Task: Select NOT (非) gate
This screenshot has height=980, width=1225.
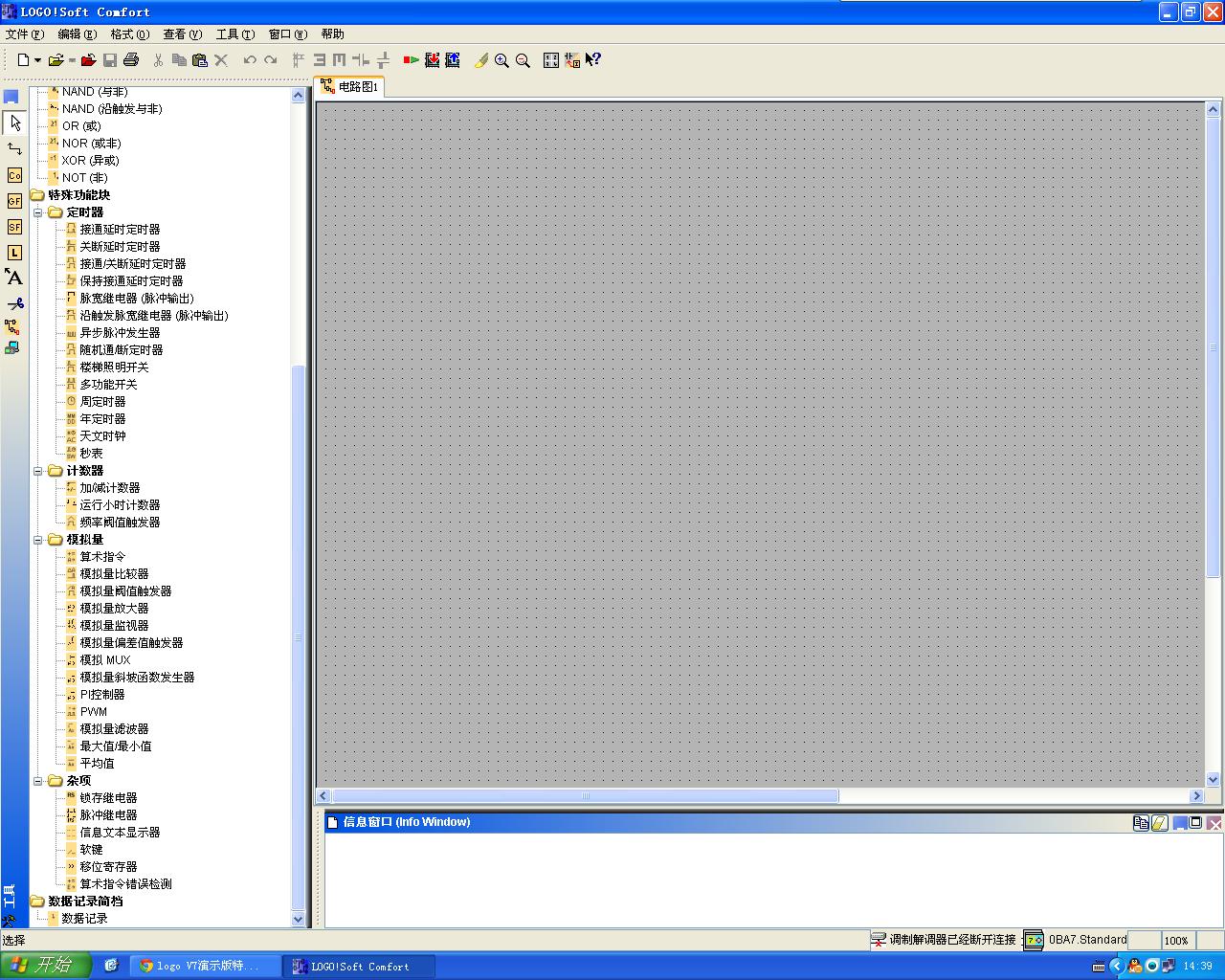Action: click(x=84, y=178)
